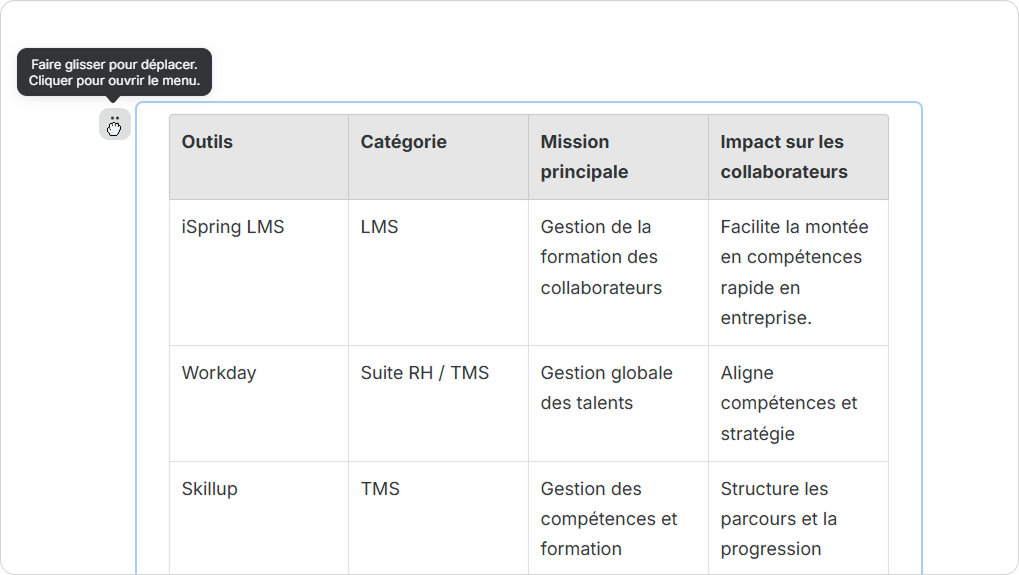
Task: Click 'Structure les parcours et la progression' cell
Action: pyautogui.click(x=778, y=519)
